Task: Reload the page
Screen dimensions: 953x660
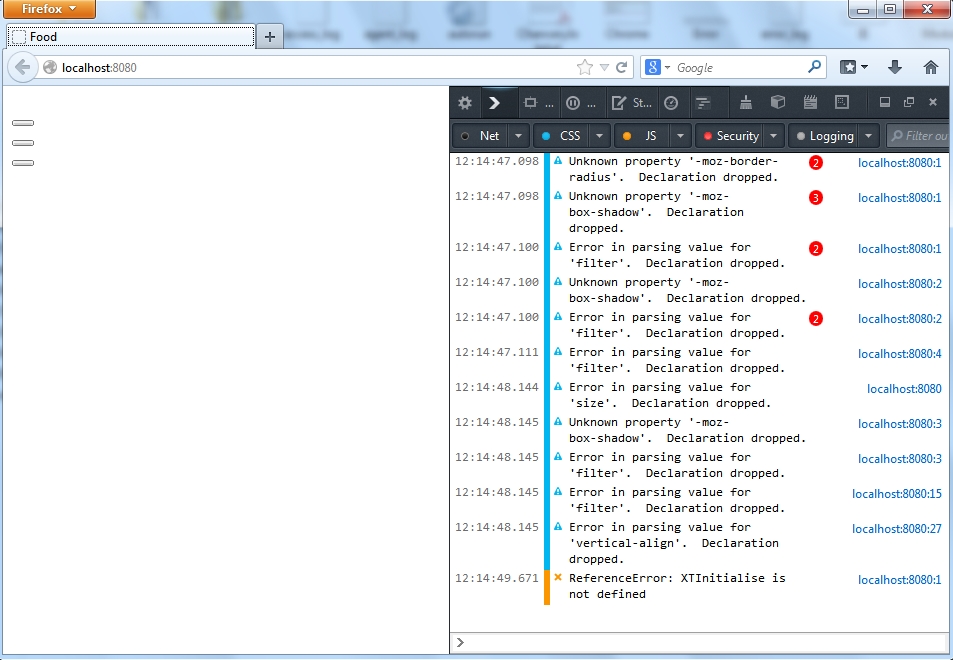Action: click(x=621, y=67)
